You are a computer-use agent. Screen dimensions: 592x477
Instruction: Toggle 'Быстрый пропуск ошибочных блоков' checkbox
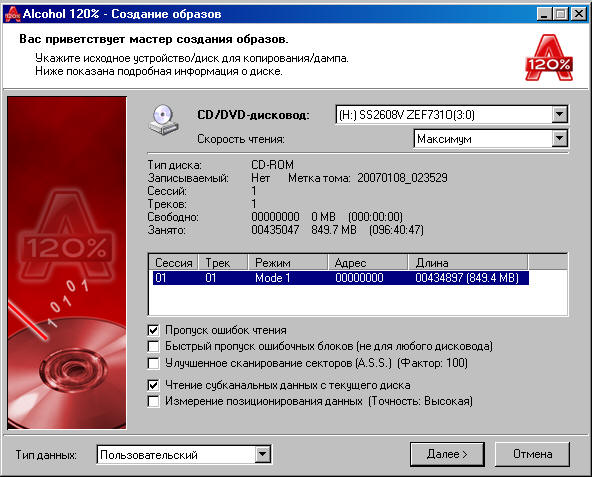[153, 346]
